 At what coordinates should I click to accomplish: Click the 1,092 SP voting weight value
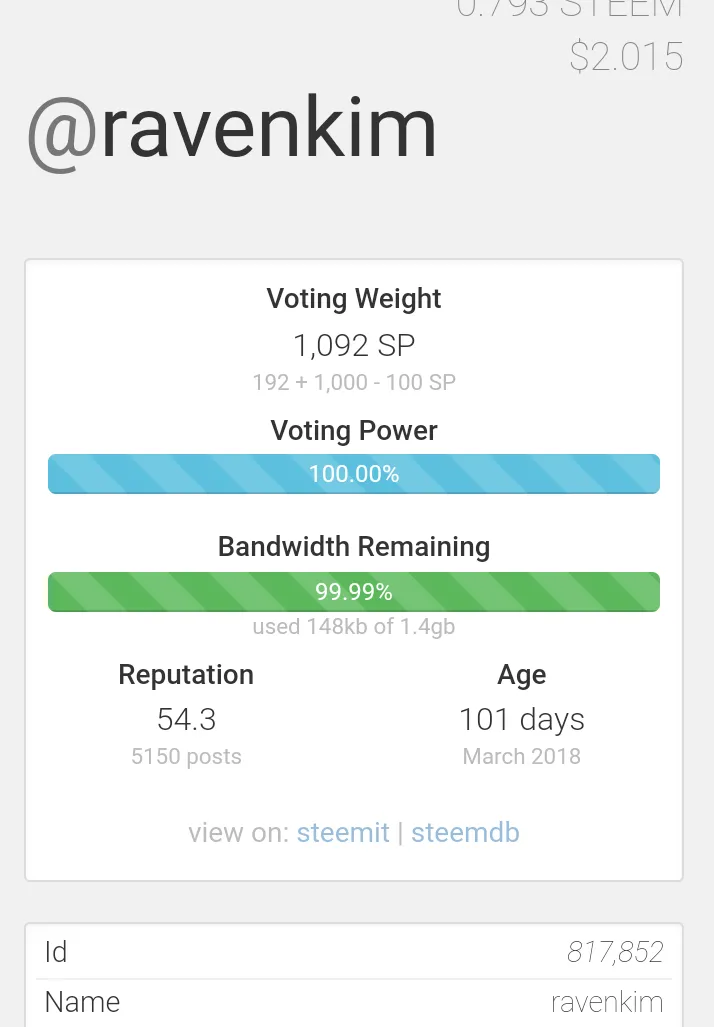tap(354, 346)
